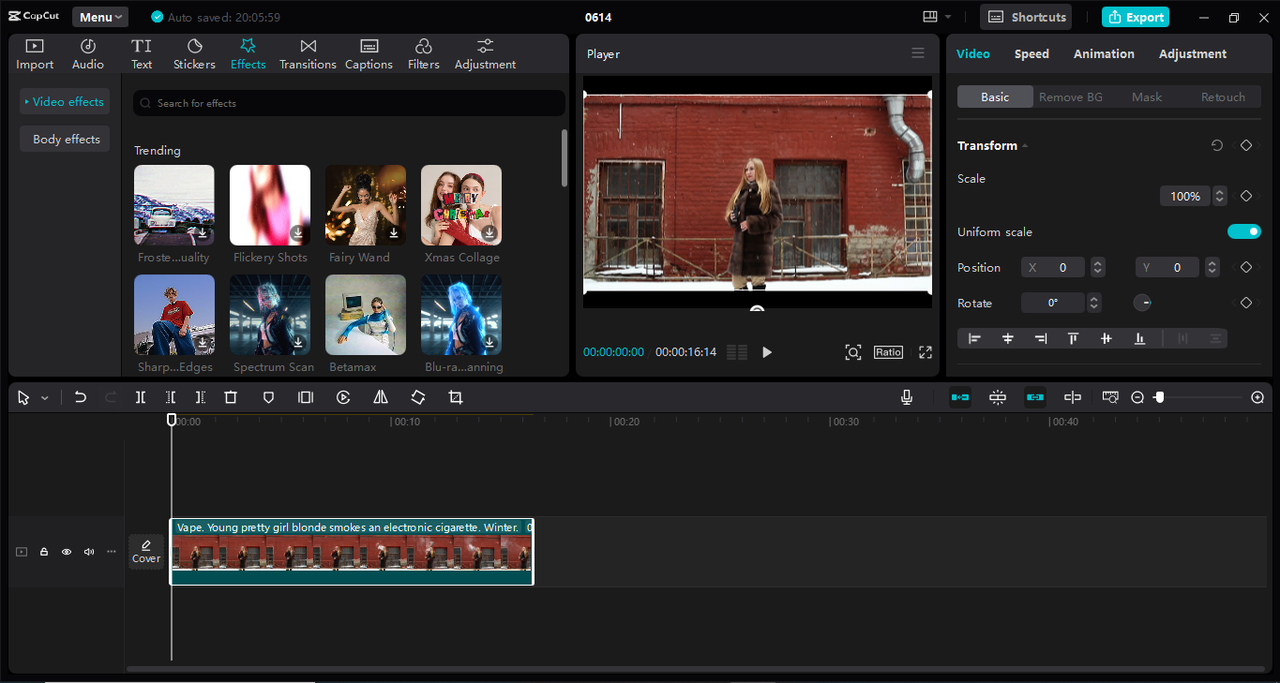
Task: Open the Captions panel
Action: click(369, 54)
